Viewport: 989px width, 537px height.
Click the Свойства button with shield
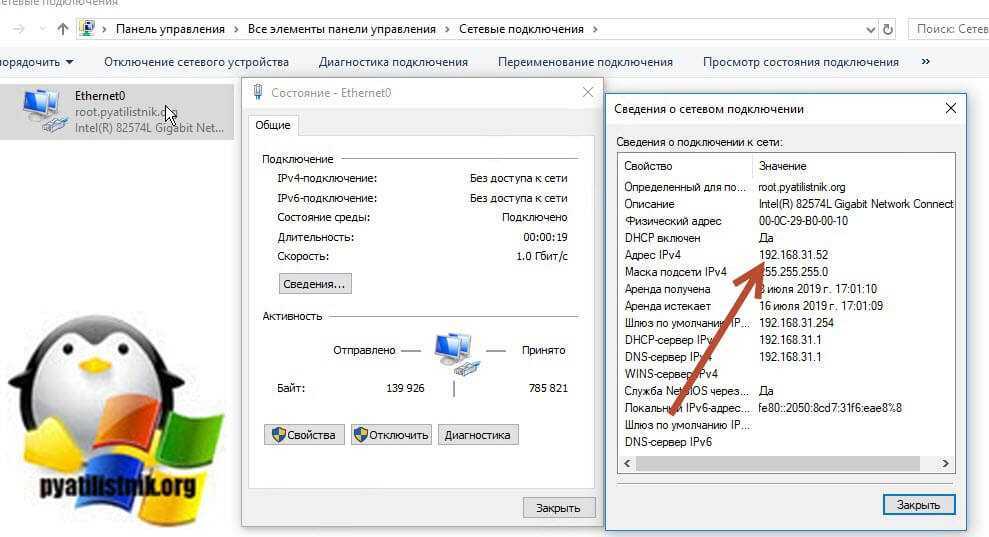click(x=304, y=435)
